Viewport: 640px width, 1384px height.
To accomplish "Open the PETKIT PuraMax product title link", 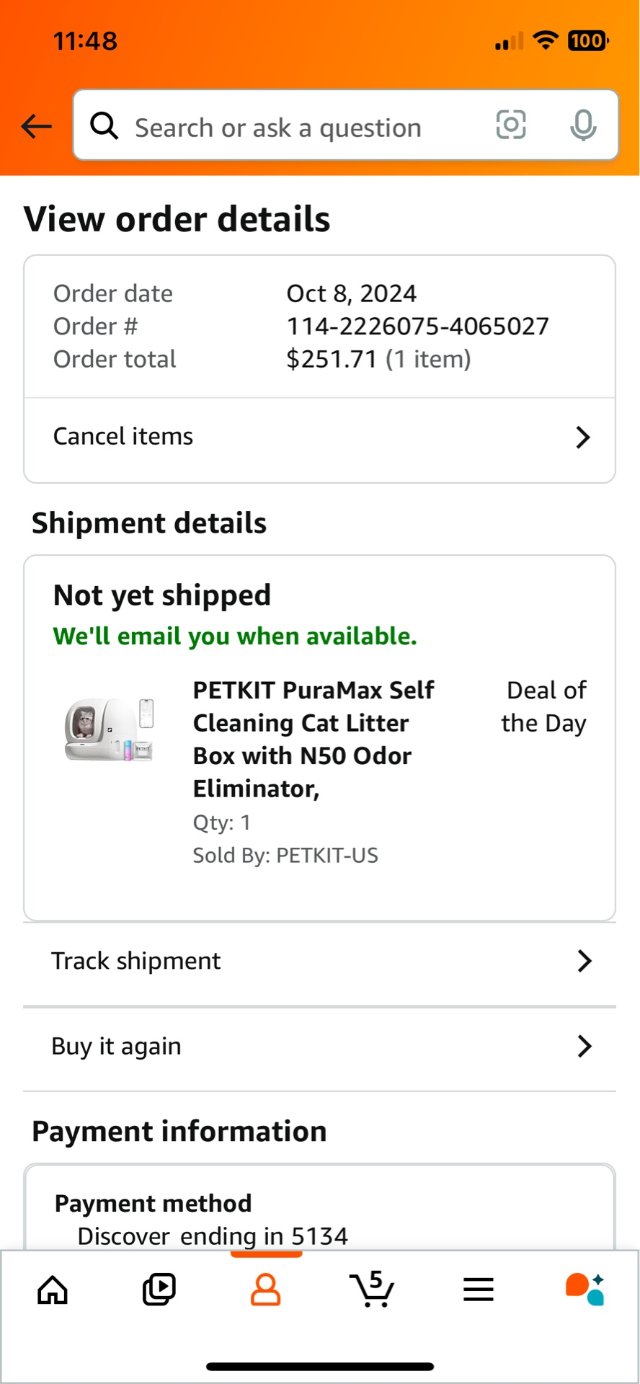I will [314, 739].
